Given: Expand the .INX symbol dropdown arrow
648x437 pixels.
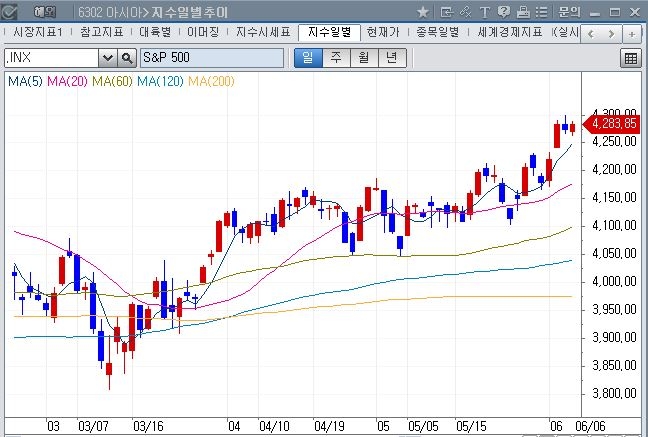Looking at the screenshot, I should (107, 58).
